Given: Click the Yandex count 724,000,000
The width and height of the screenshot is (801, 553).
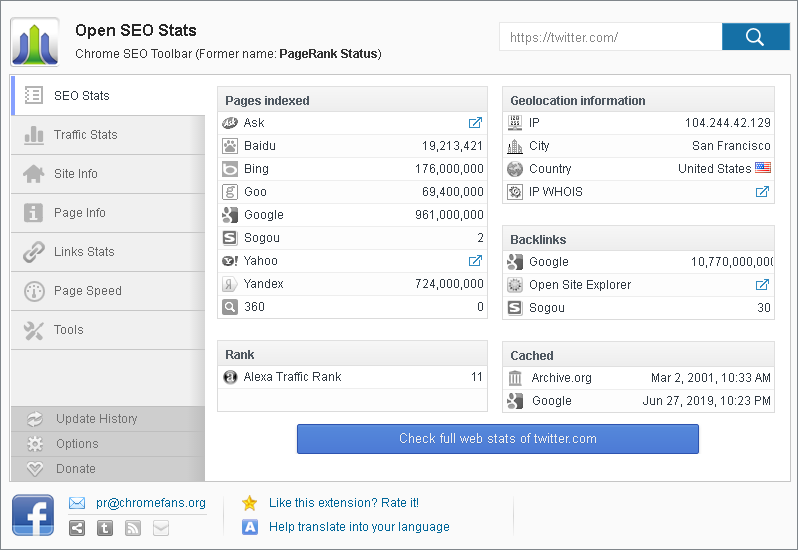Looking at the screenshot, I should click(449, 284).
